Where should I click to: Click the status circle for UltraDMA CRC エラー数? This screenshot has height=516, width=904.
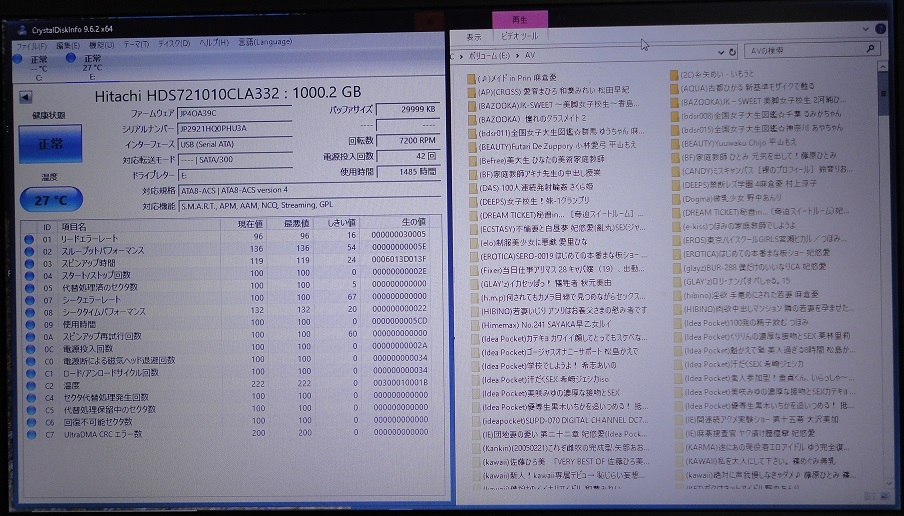(x=31, y=435)
